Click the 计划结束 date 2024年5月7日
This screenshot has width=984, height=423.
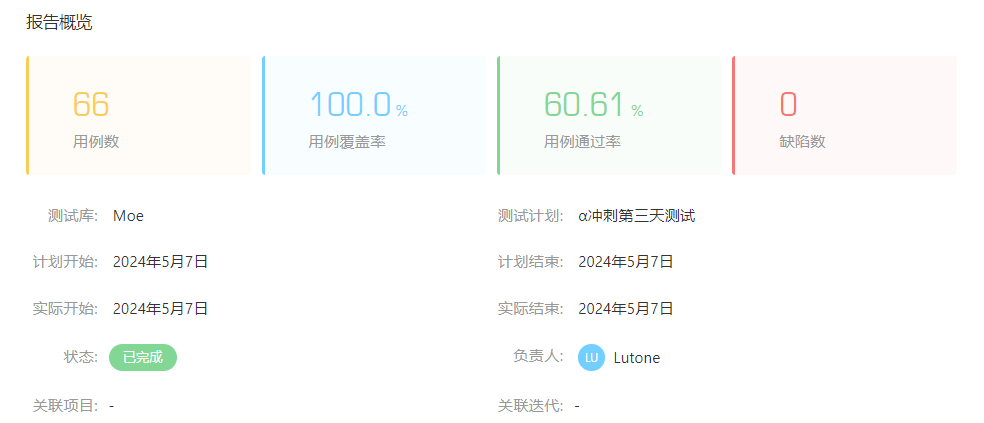tap(626, 262)
